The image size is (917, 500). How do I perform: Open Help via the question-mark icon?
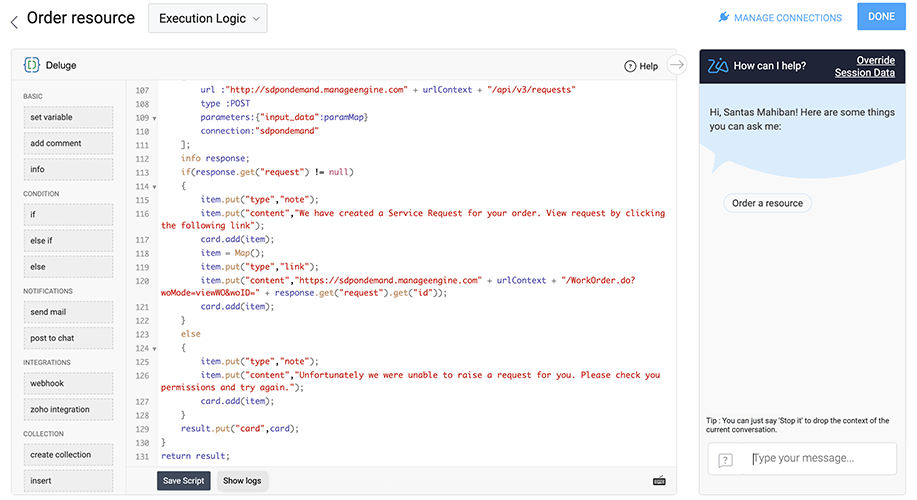point(630,66)
